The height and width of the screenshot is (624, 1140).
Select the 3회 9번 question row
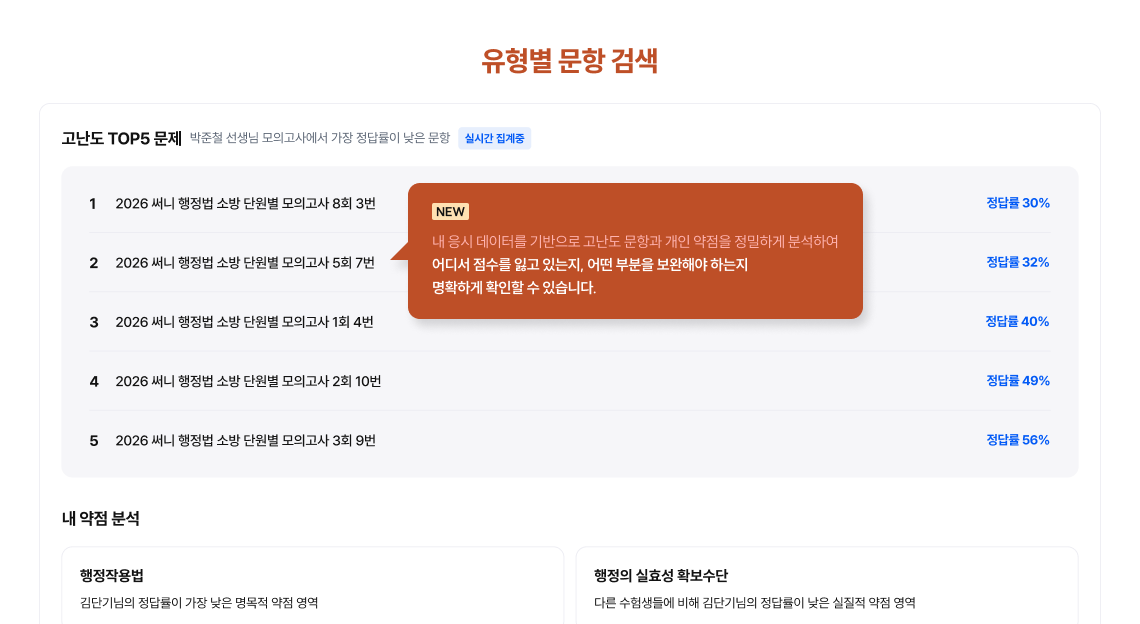click(245, 440)
